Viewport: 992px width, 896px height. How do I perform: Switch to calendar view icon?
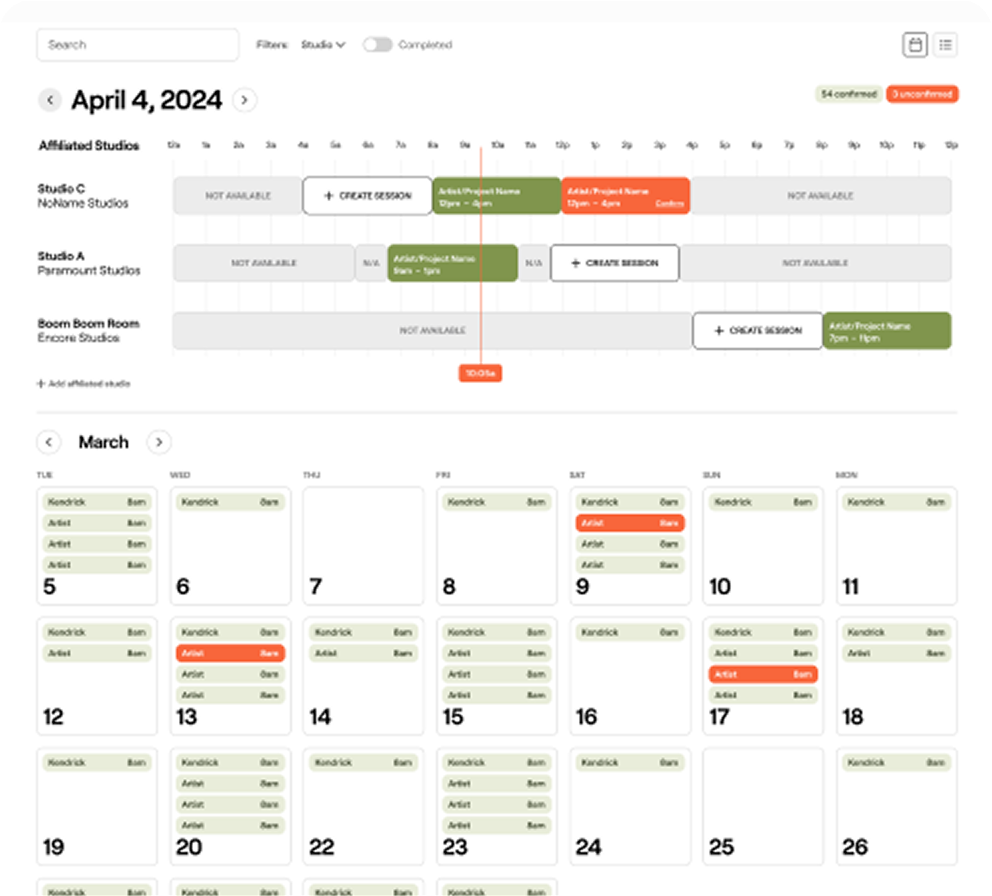[914, 45]
